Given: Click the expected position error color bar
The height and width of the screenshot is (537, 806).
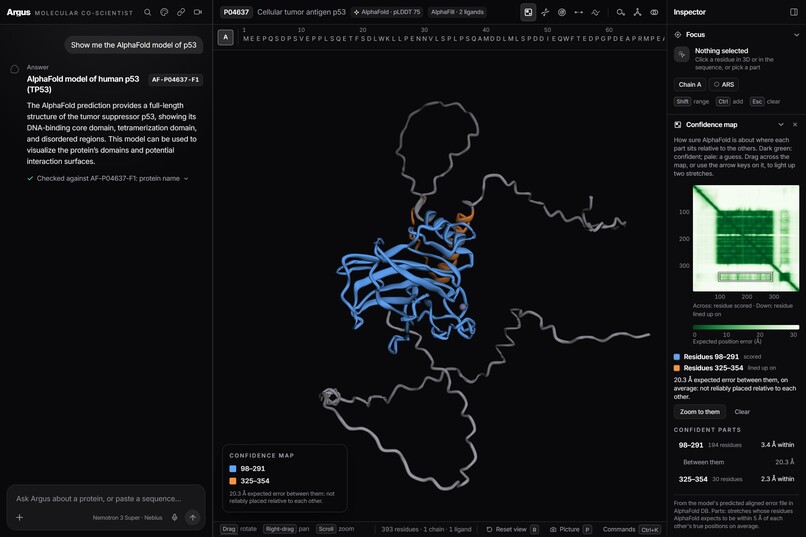Looking at the screenshot, I should (746, 327).
